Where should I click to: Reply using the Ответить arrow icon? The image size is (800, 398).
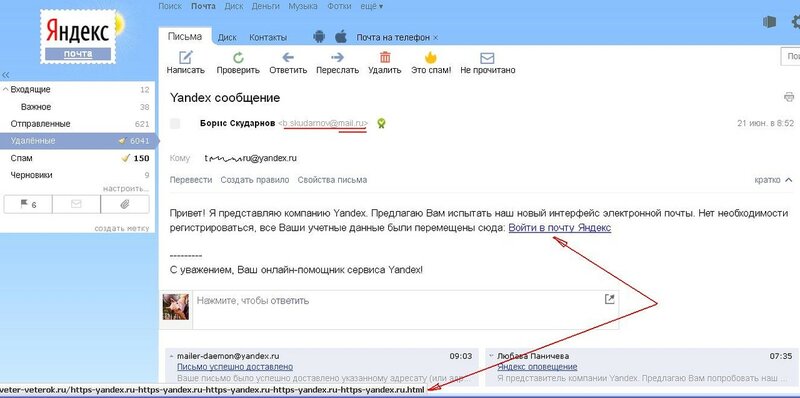288,57
